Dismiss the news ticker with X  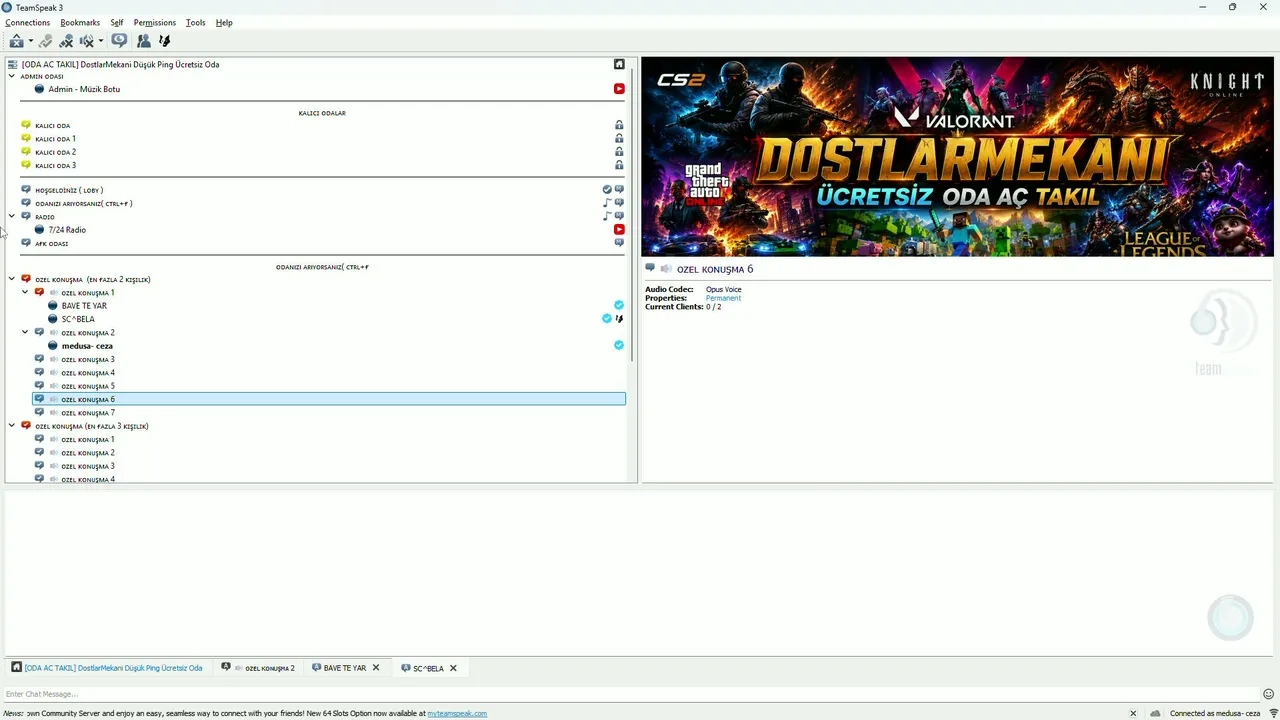1133,714
